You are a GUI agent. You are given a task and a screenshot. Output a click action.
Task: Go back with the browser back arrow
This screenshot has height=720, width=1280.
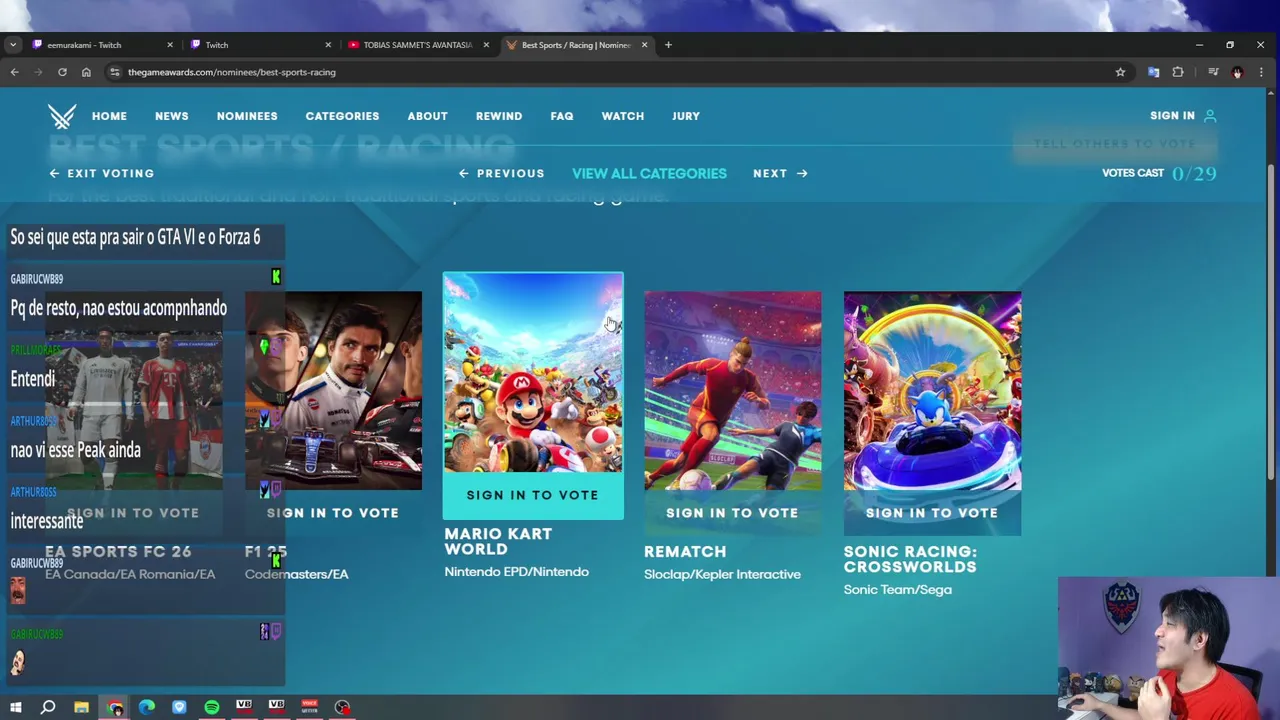click(x=14, y=72)
